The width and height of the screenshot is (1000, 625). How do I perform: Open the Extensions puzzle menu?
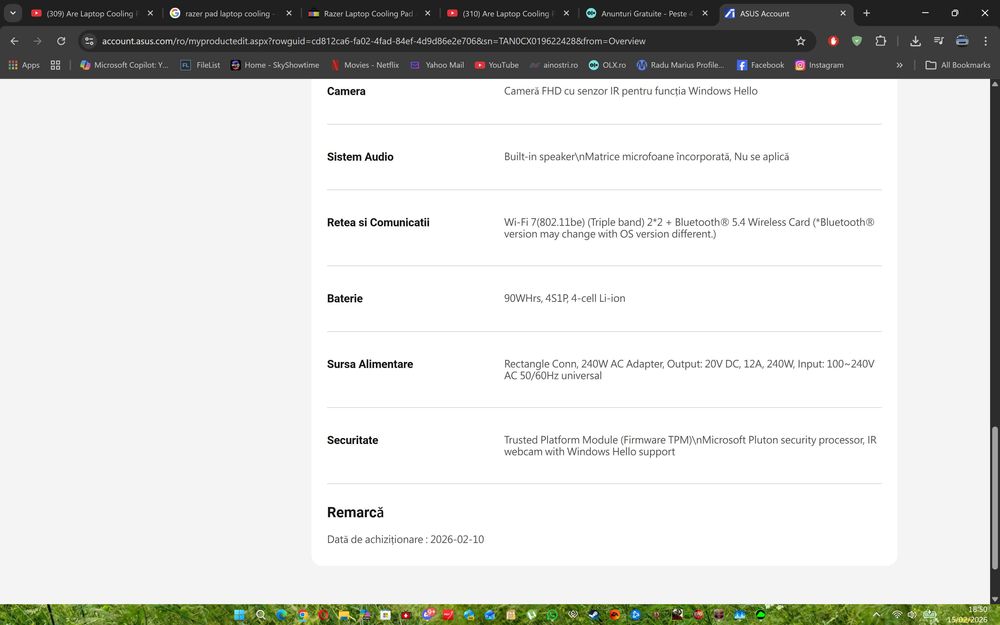click(x=881, y=41)
